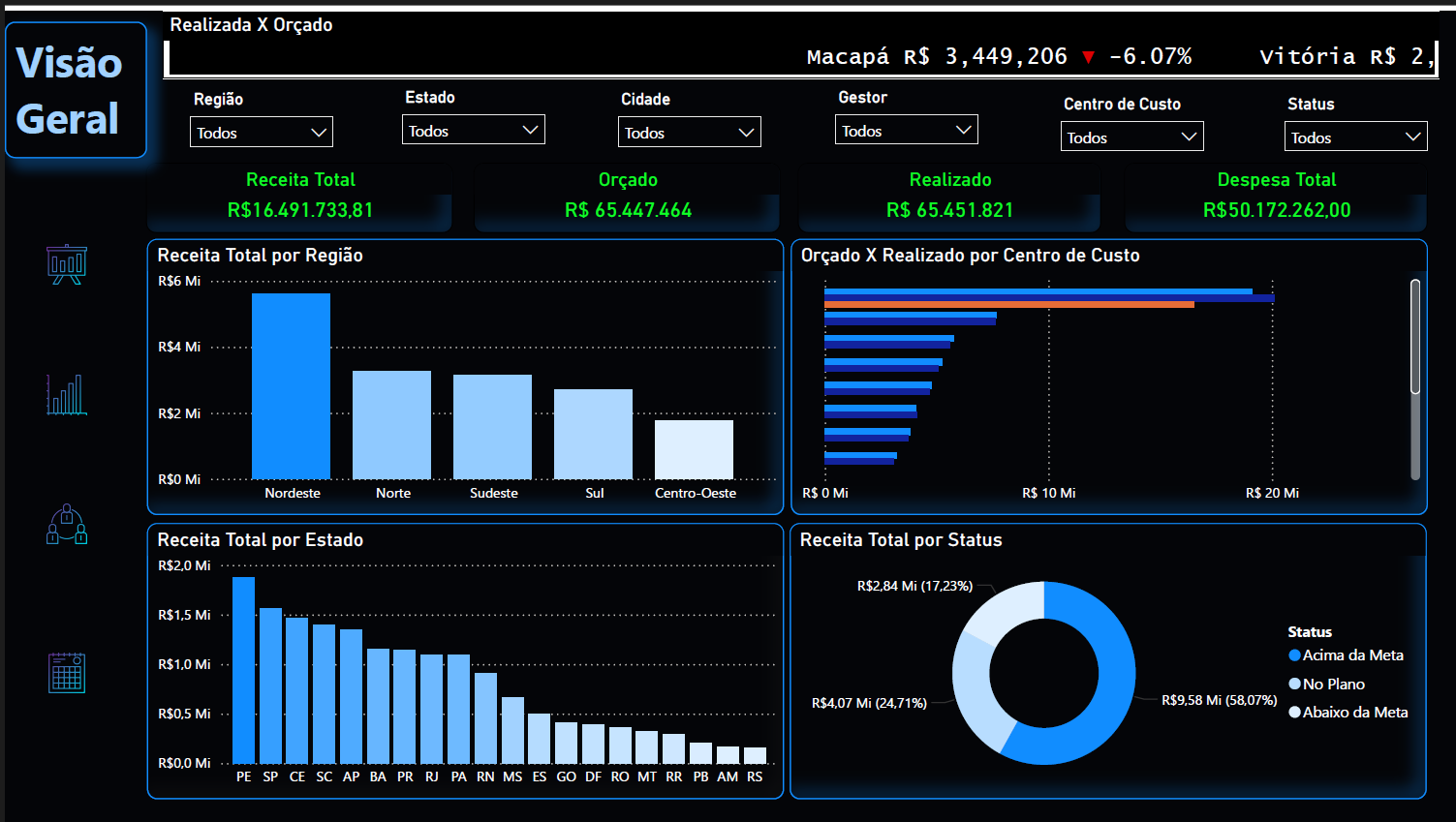Open the presentation chart page in the sidebar
The width and height of the screenshot is (1456, 822).
[x=66, y=263]
